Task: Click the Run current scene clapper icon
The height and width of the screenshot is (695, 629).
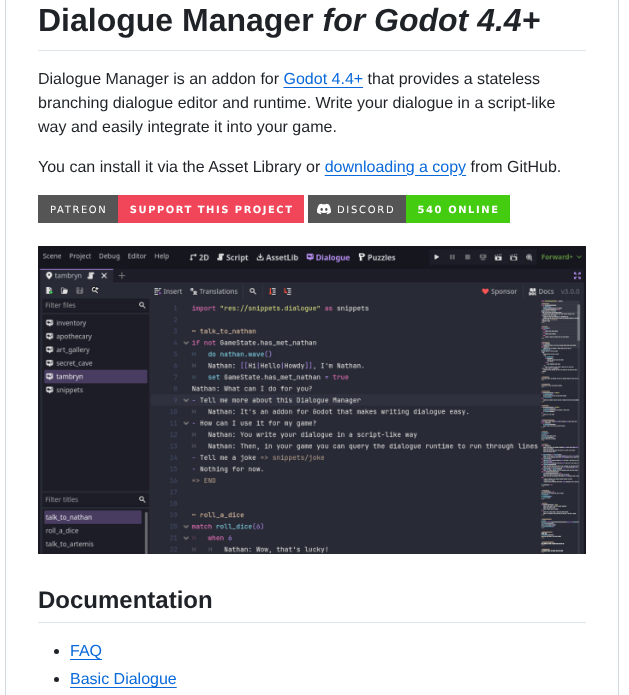Action: (498, 257)
